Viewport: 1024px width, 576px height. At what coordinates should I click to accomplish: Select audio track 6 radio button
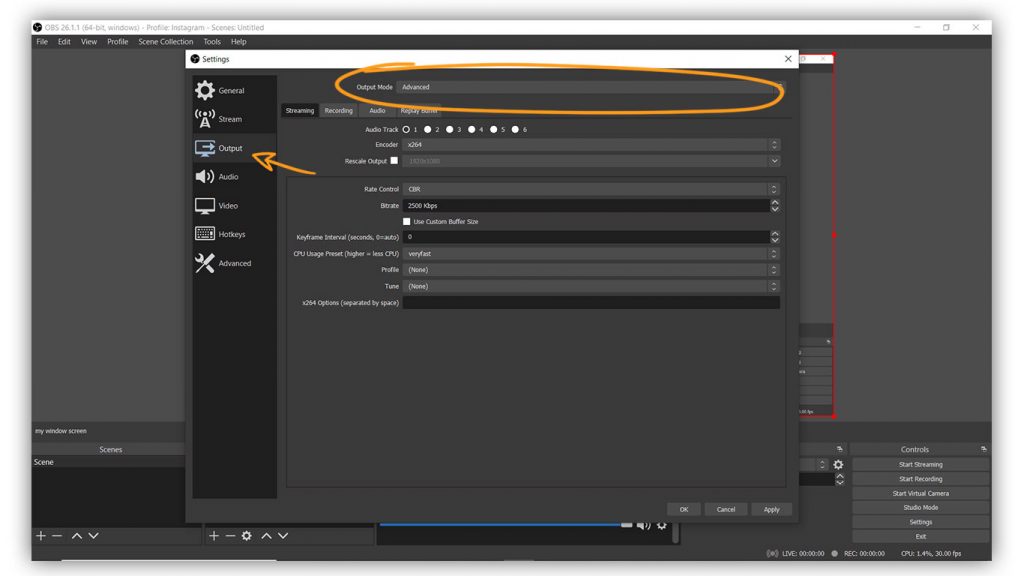pos(515,129)
